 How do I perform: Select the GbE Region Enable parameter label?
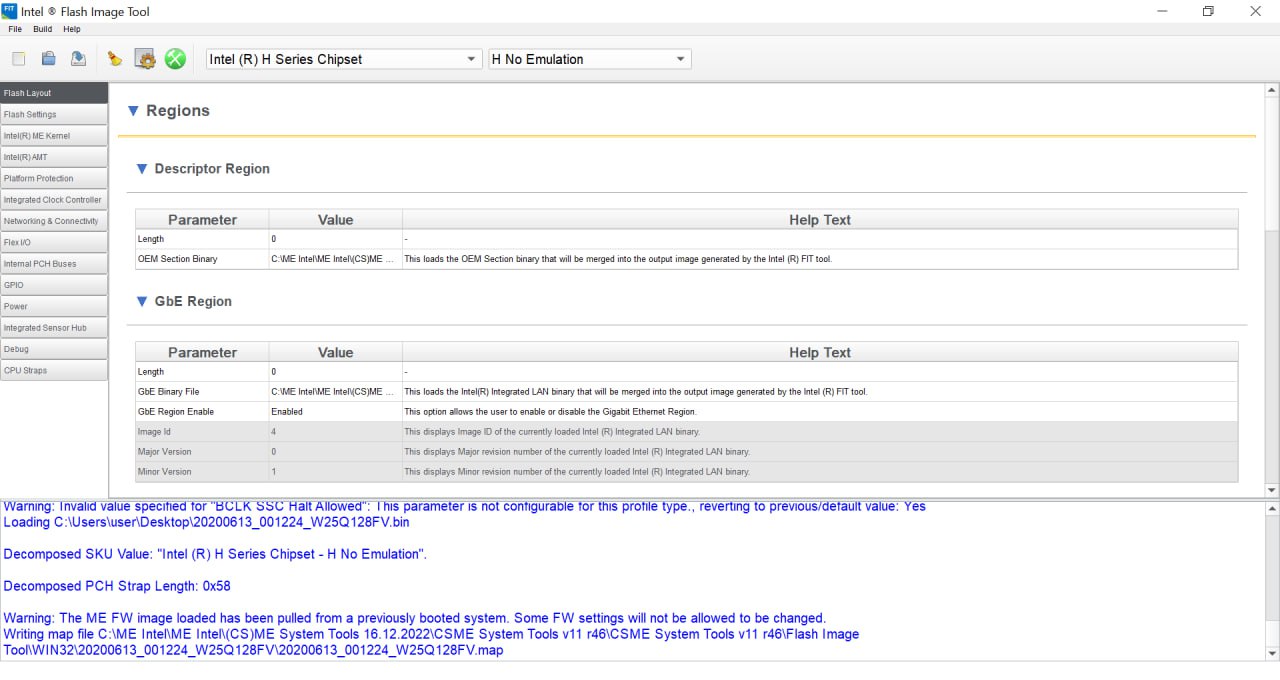[175, 411]
